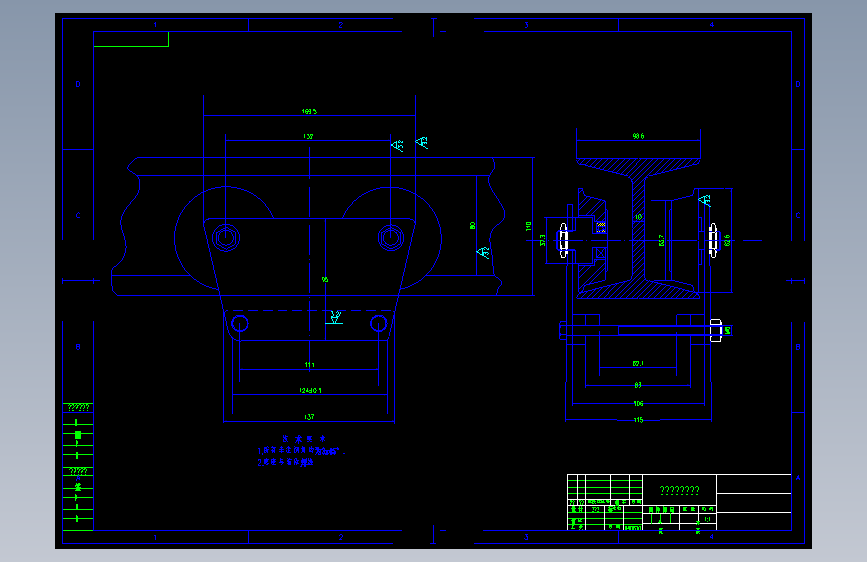Click zone letter B on left border
867x562 pixels.
(x=78, y=347)
